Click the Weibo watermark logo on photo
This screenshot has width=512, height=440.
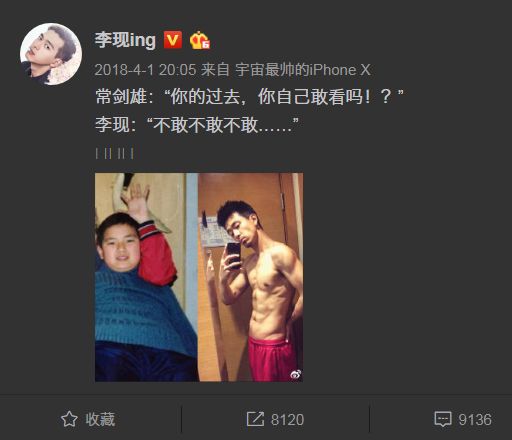[x=295, y=374]
